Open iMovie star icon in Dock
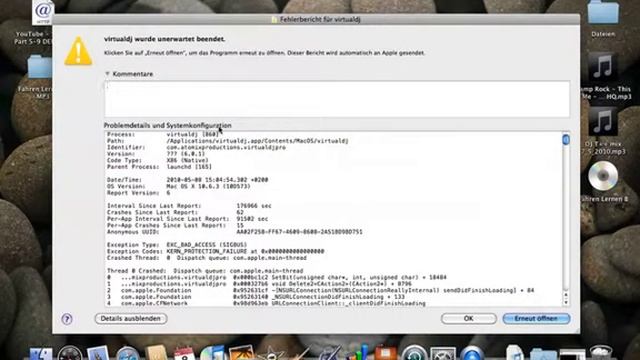Viewport: 640px width, 360px height. (270, 353)
